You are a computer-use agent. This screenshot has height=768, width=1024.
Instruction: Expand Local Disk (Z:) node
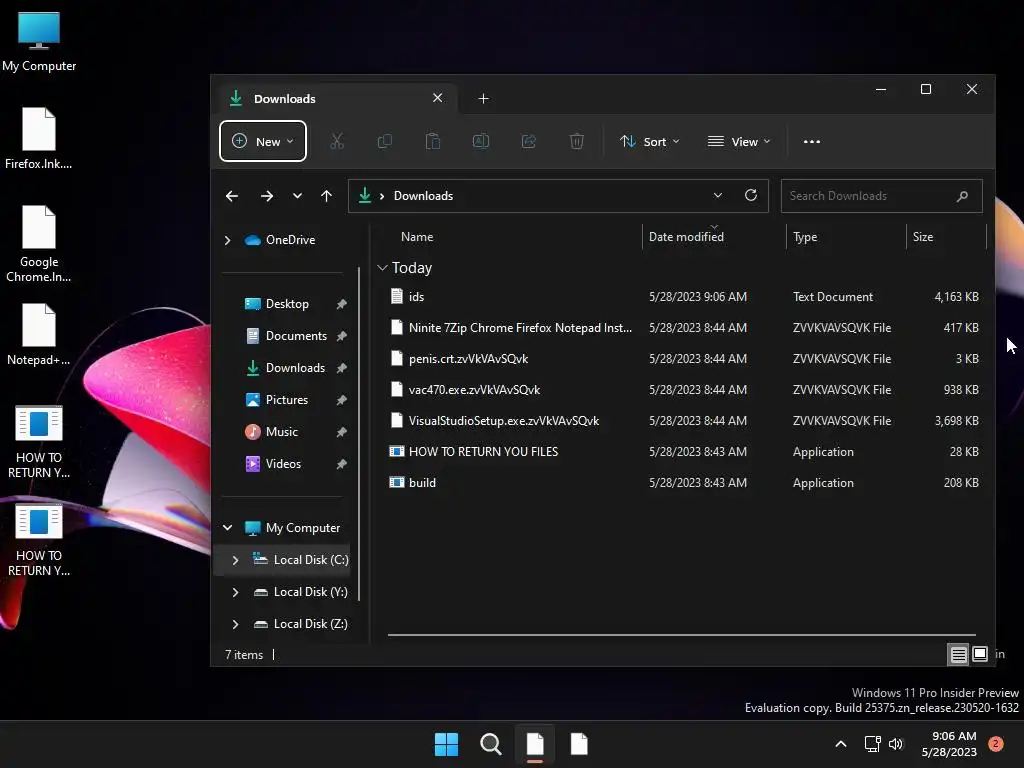(235, 624)
